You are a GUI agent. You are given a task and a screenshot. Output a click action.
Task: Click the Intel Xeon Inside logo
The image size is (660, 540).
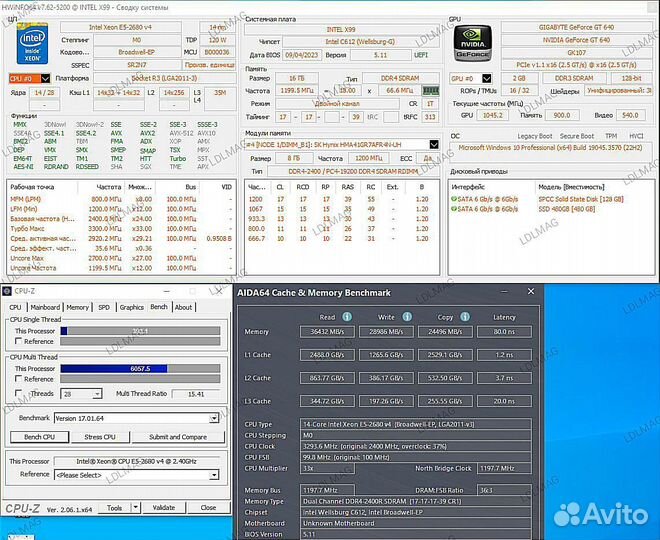tap(32, 43)
